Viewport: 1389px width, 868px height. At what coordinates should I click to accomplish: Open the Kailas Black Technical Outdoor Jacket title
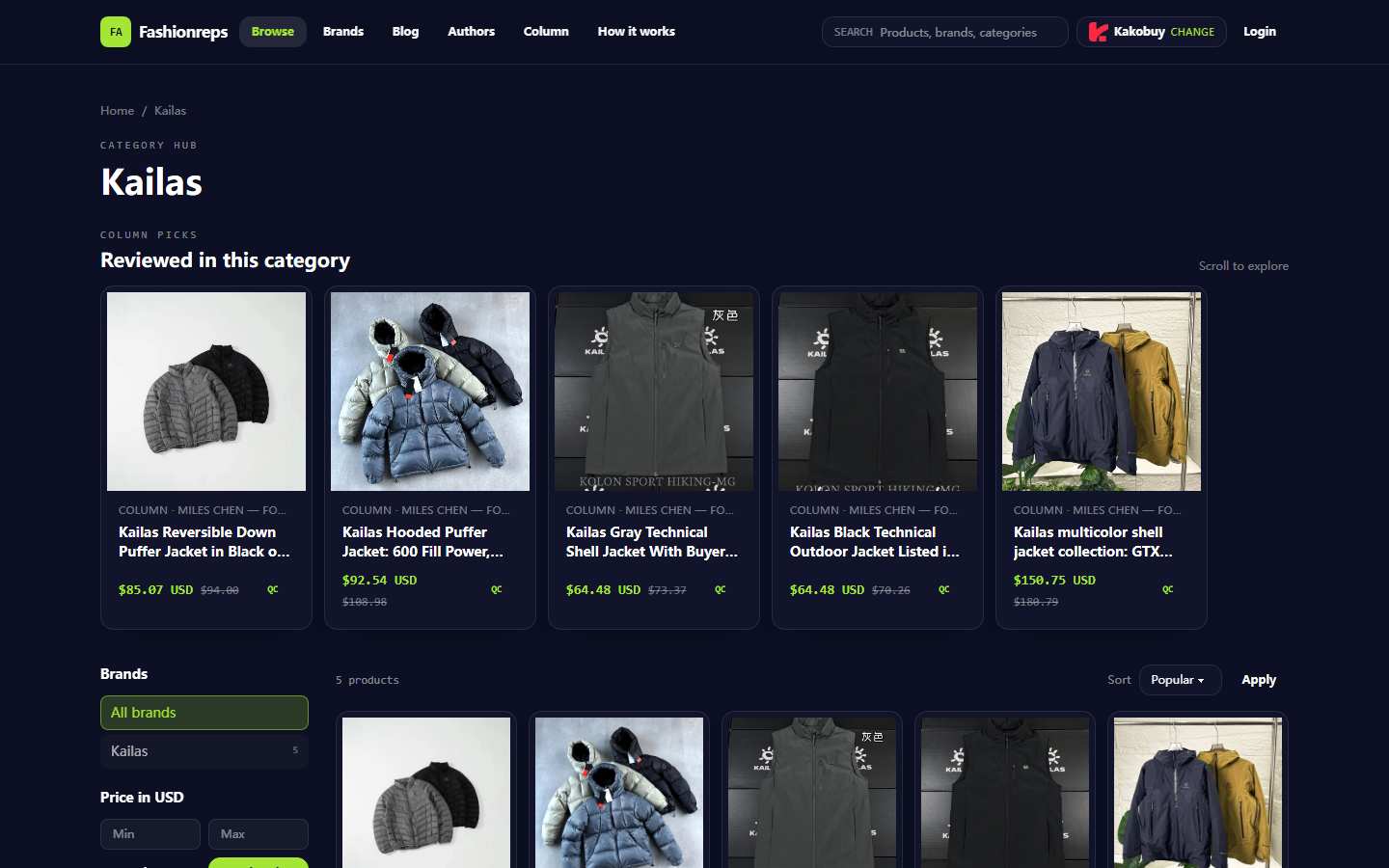coord(875,542)
